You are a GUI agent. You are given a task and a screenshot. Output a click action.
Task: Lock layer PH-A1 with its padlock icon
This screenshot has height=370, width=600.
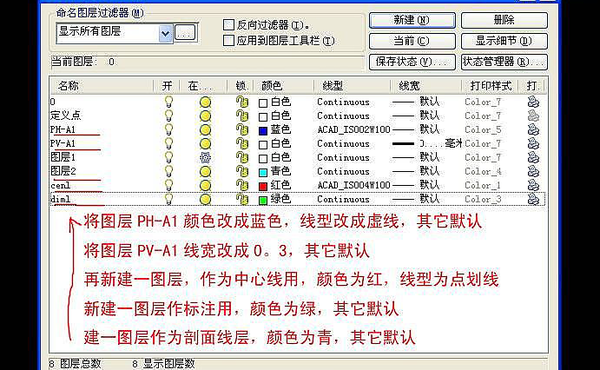(x=242, y=130)
